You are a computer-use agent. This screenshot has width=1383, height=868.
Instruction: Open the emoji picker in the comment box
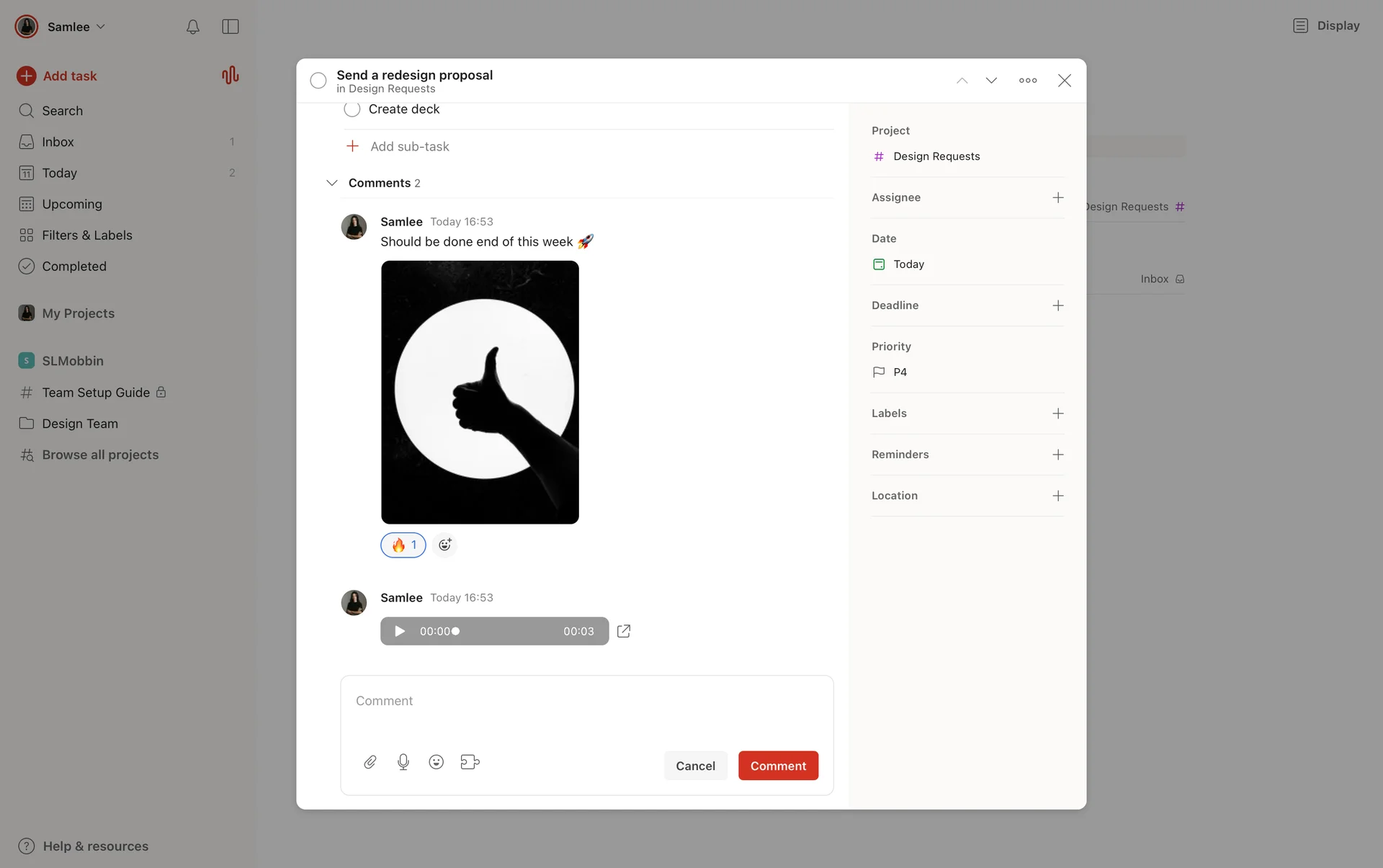(x=436, y=762)
